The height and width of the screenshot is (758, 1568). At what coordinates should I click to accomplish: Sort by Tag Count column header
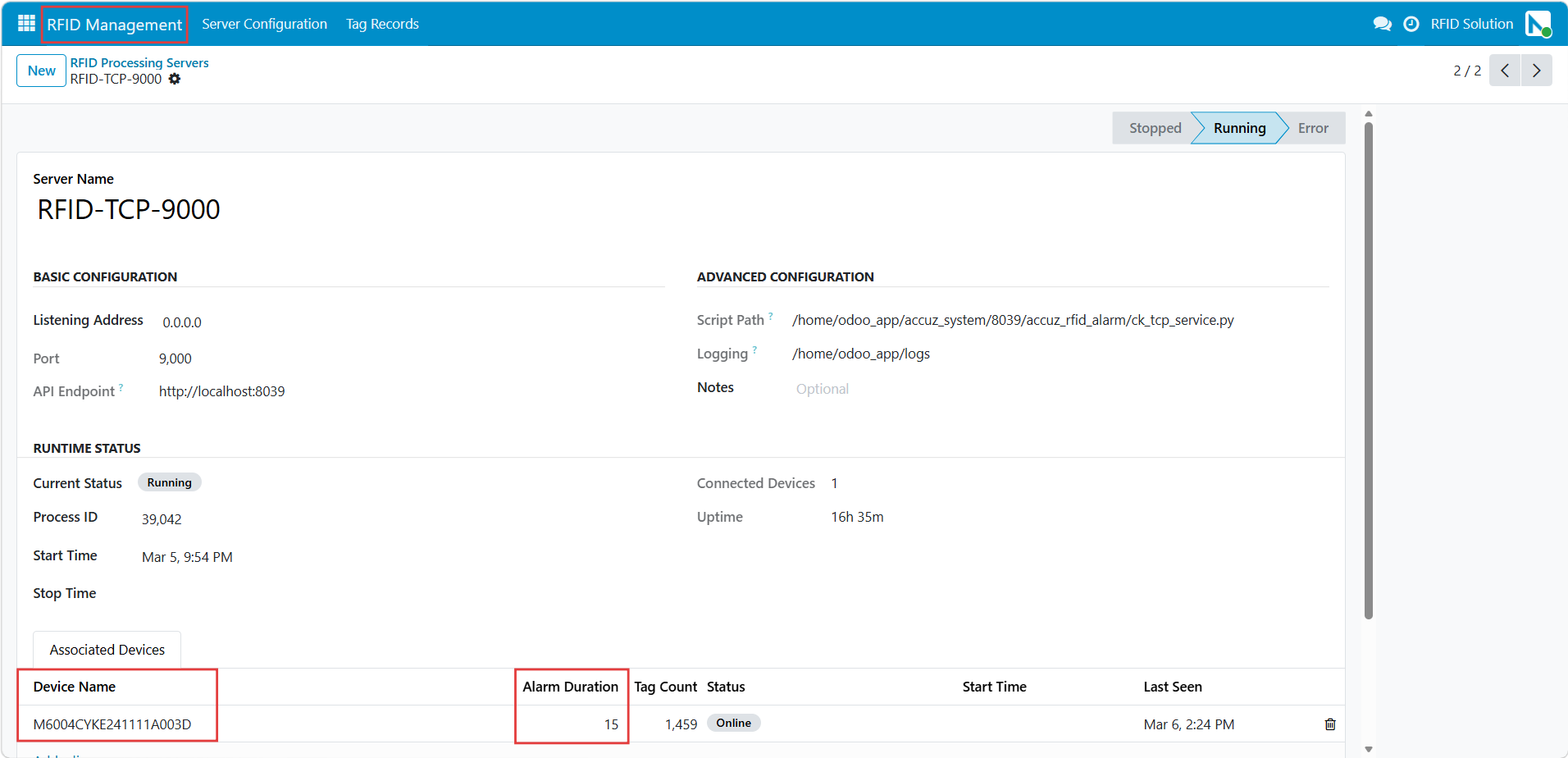click(665, 687)
